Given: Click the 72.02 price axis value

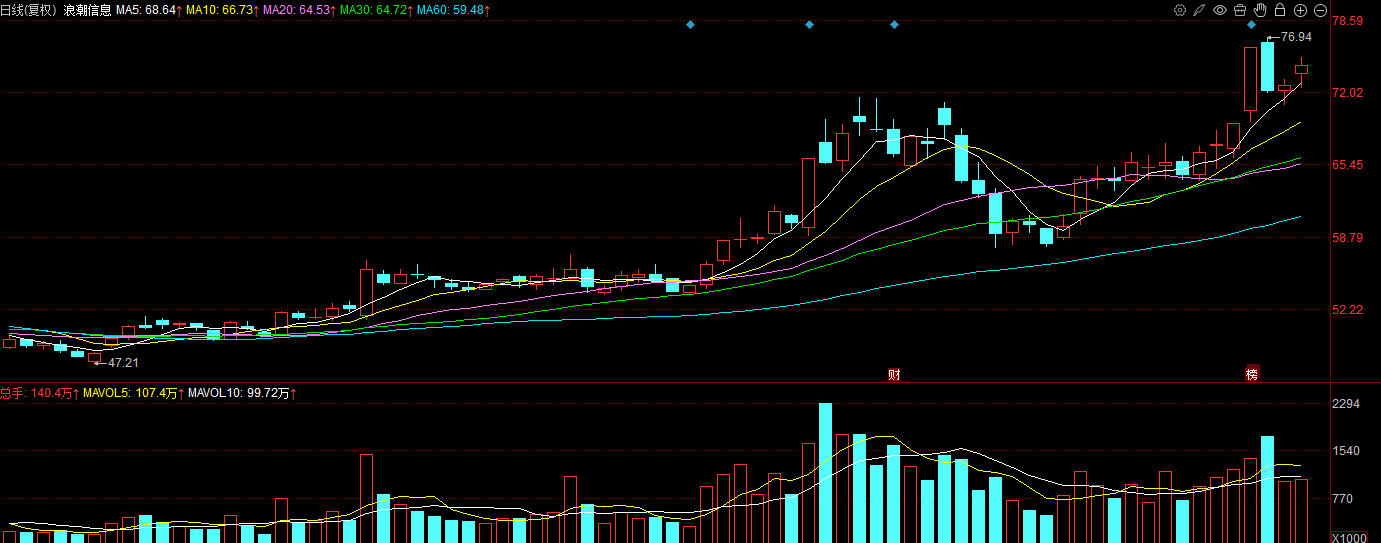Looking at the screenshot, I should pos(1348,93).
